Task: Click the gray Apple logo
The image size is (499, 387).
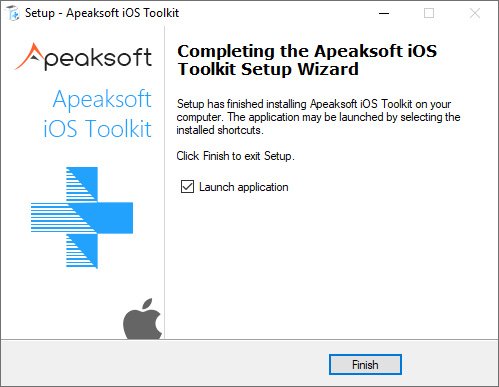Action: pos(142,318)
